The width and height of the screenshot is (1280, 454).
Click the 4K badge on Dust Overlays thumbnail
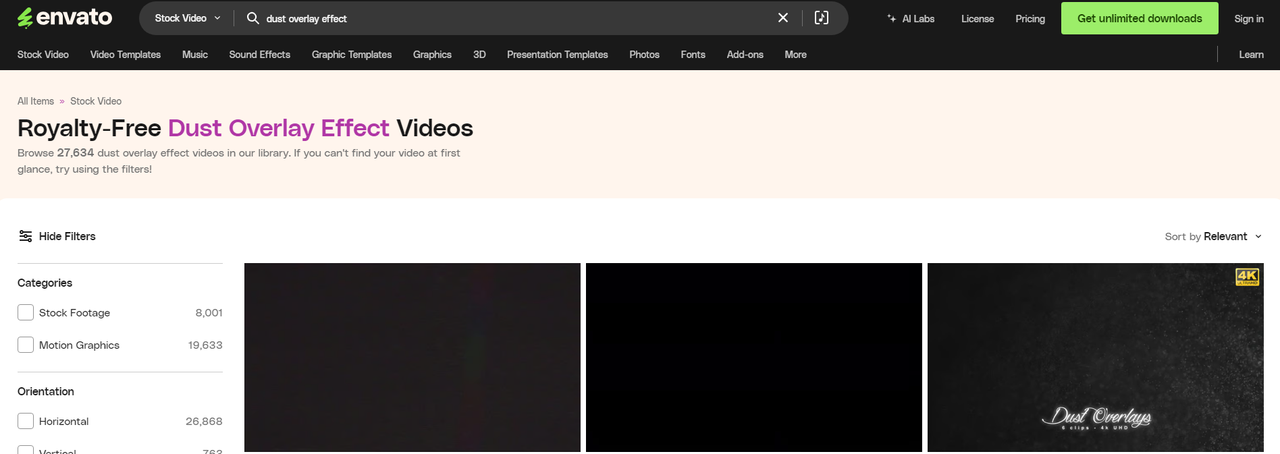pyautogui.click(x=1246, y=277)
